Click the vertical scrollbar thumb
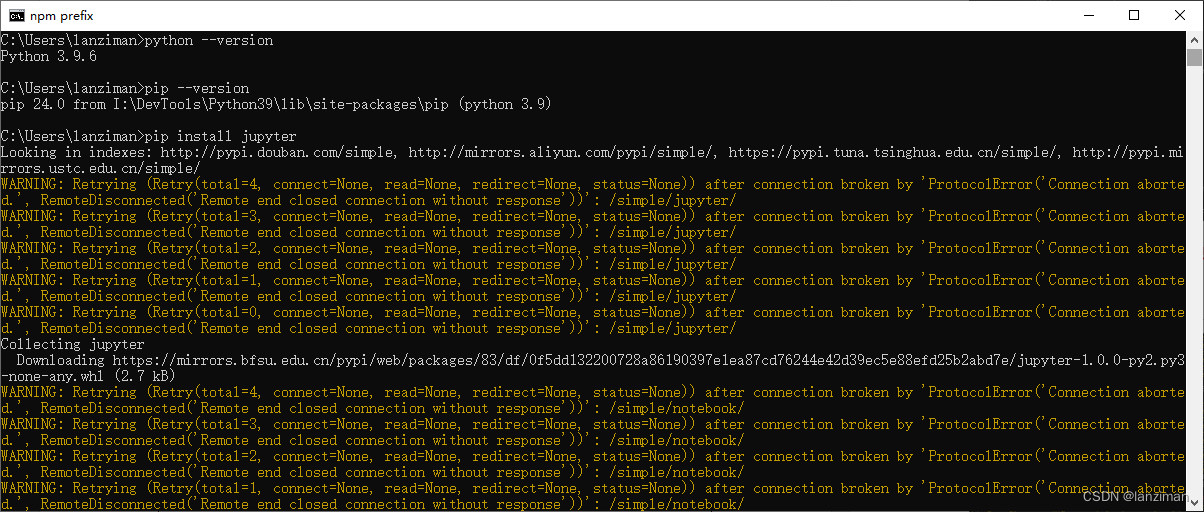 (1194, 57)
